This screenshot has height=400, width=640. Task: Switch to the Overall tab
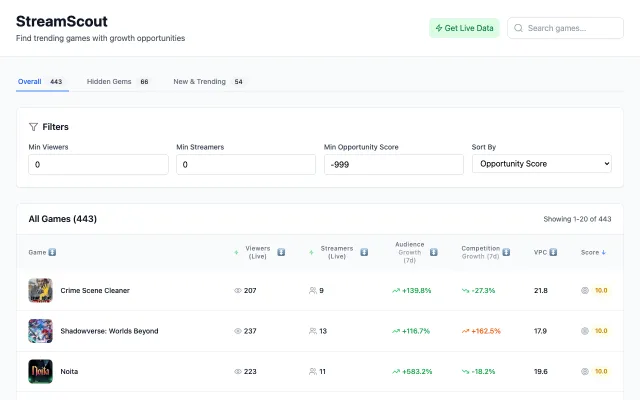pos(42,82)
